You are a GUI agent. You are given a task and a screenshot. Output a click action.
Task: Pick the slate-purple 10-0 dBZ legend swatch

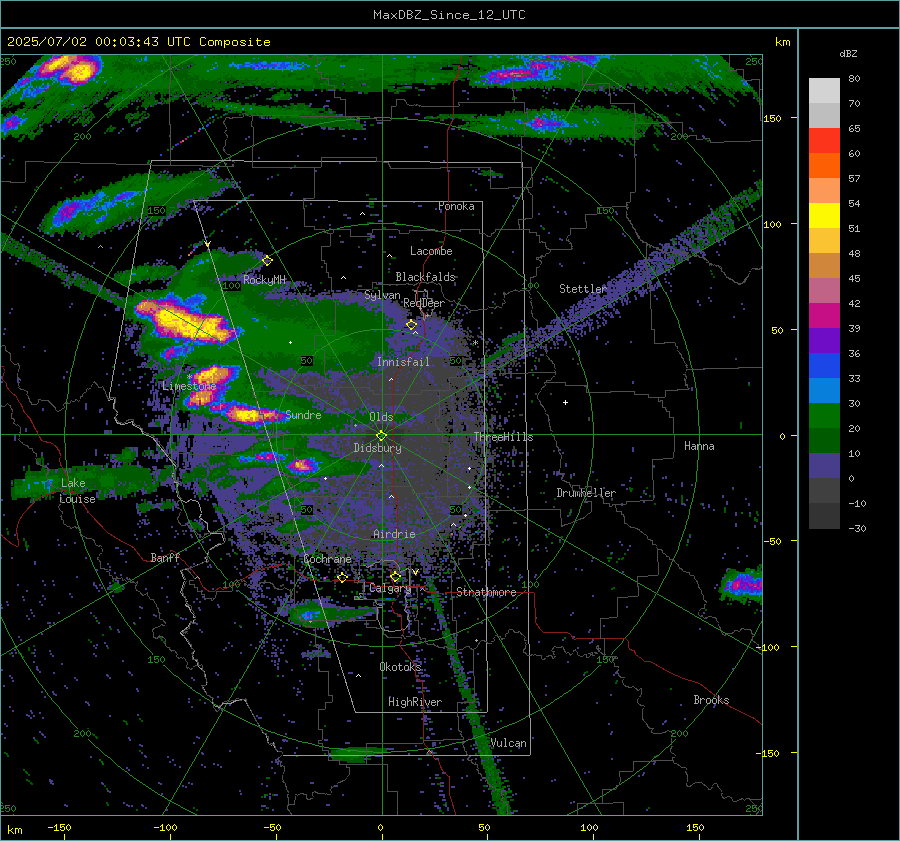[824, 466]
